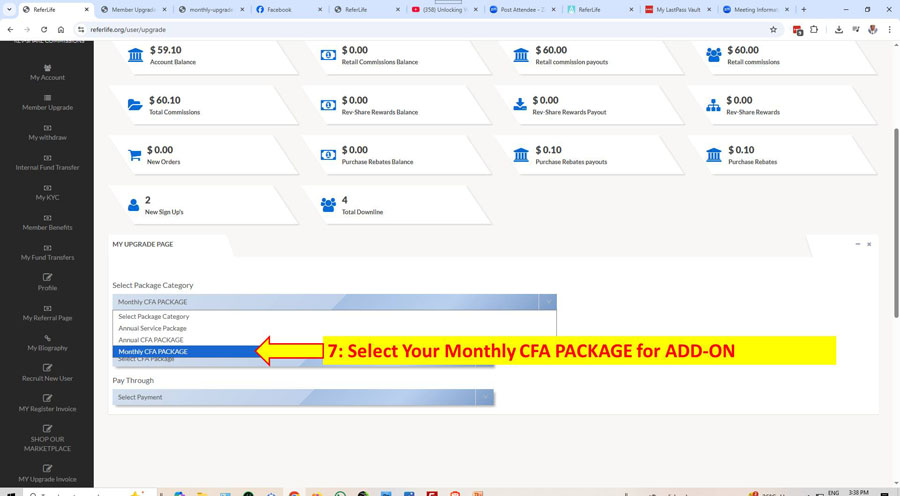Viewport: 900px width, 496px height.
Task: Open My KYC sidebar item
Action: (x=47, y=193)
